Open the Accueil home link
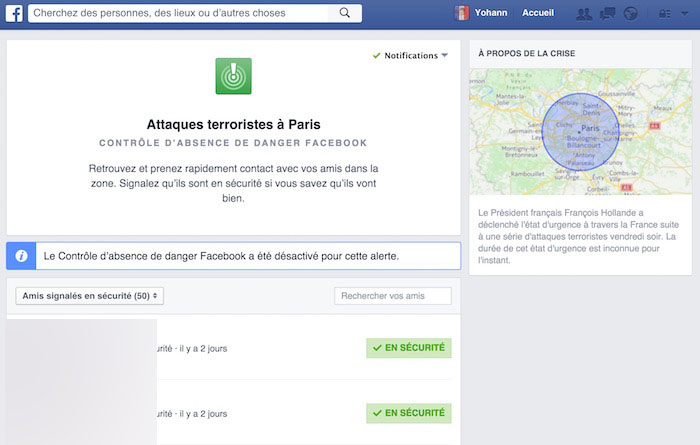700x445 pixels. [x=538, y=13]
